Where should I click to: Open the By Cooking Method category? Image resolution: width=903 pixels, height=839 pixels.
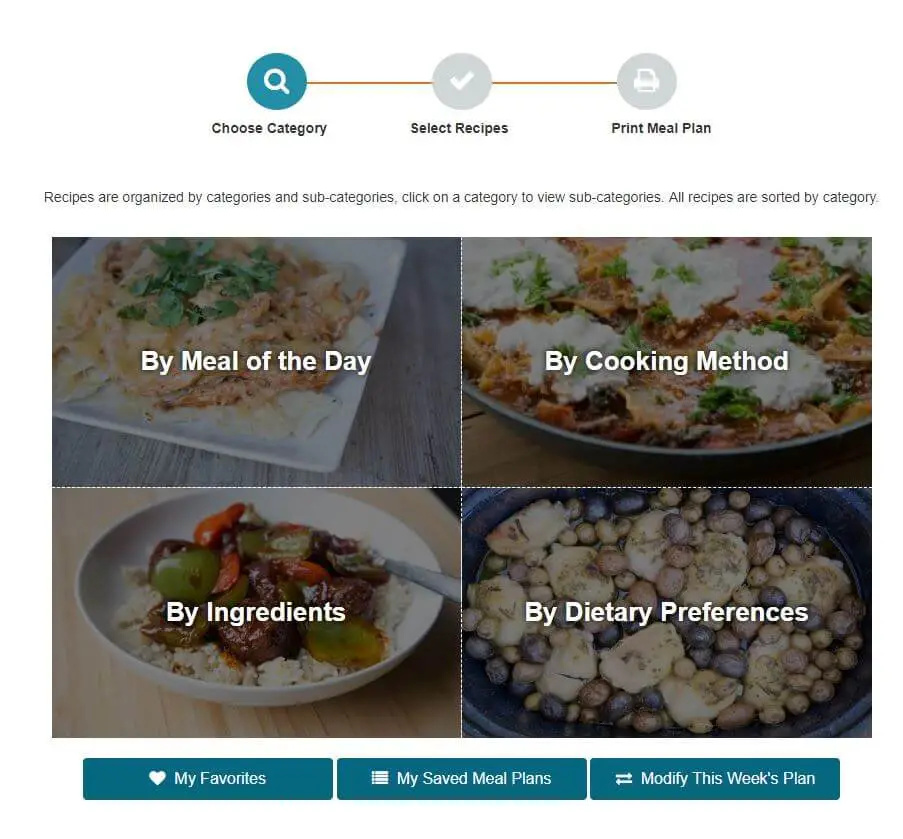tap(667, 362)
